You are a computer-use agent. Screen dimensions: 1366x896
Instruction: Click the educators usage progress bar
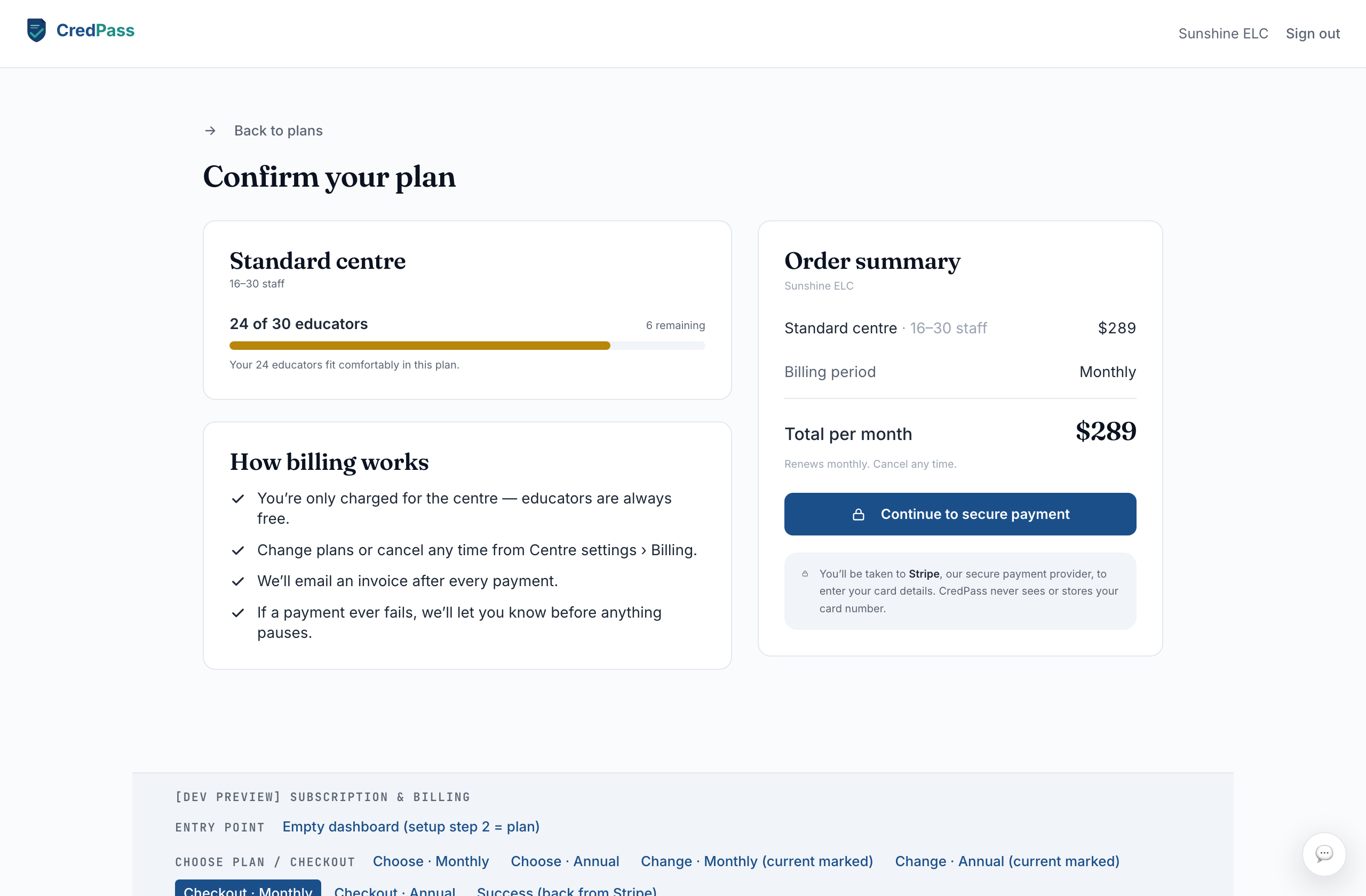467,346
